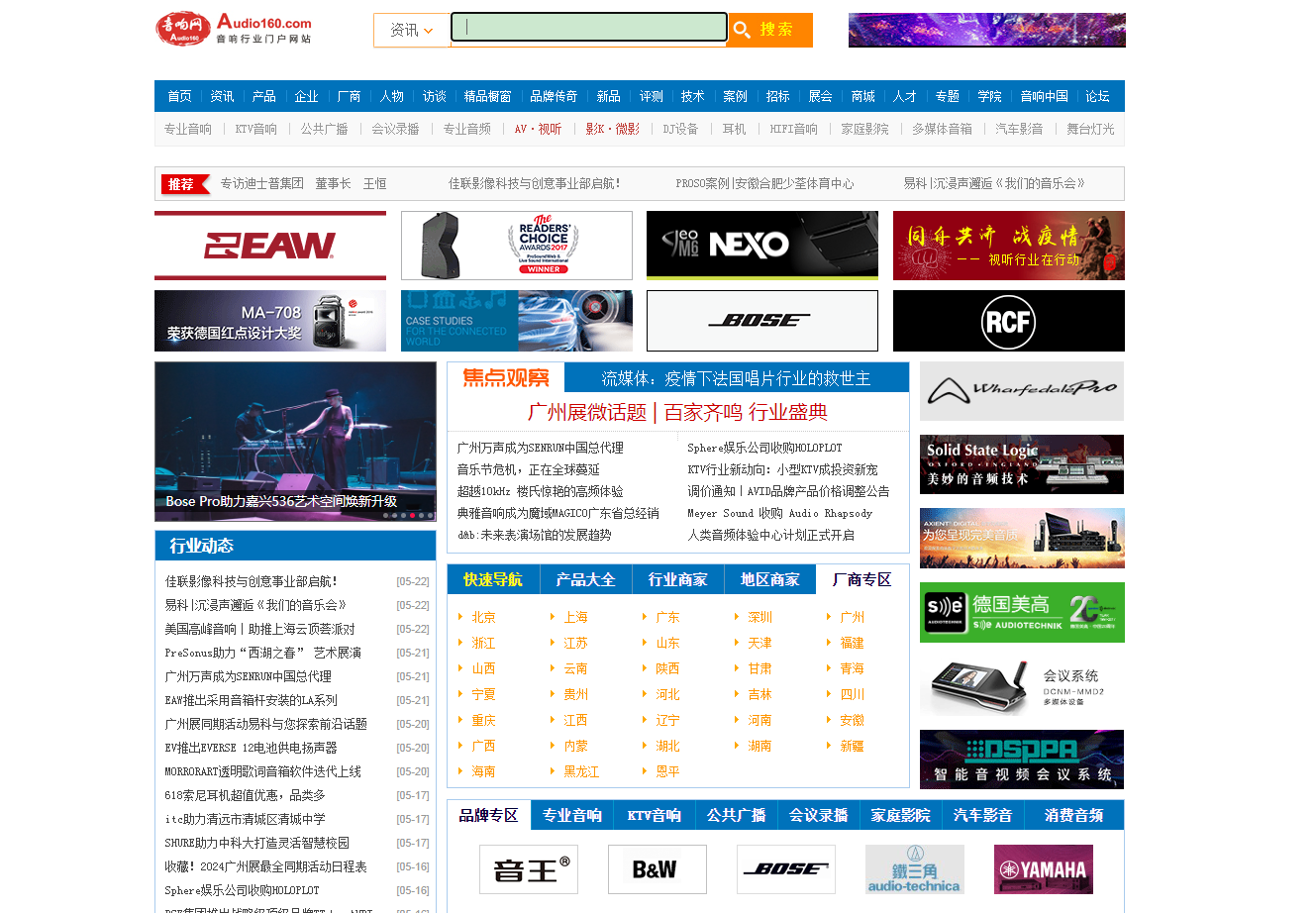Switch to the 行业商家 tab
Screen dimensions: 1316x913
pyautogui.click(x=677, y=579)
